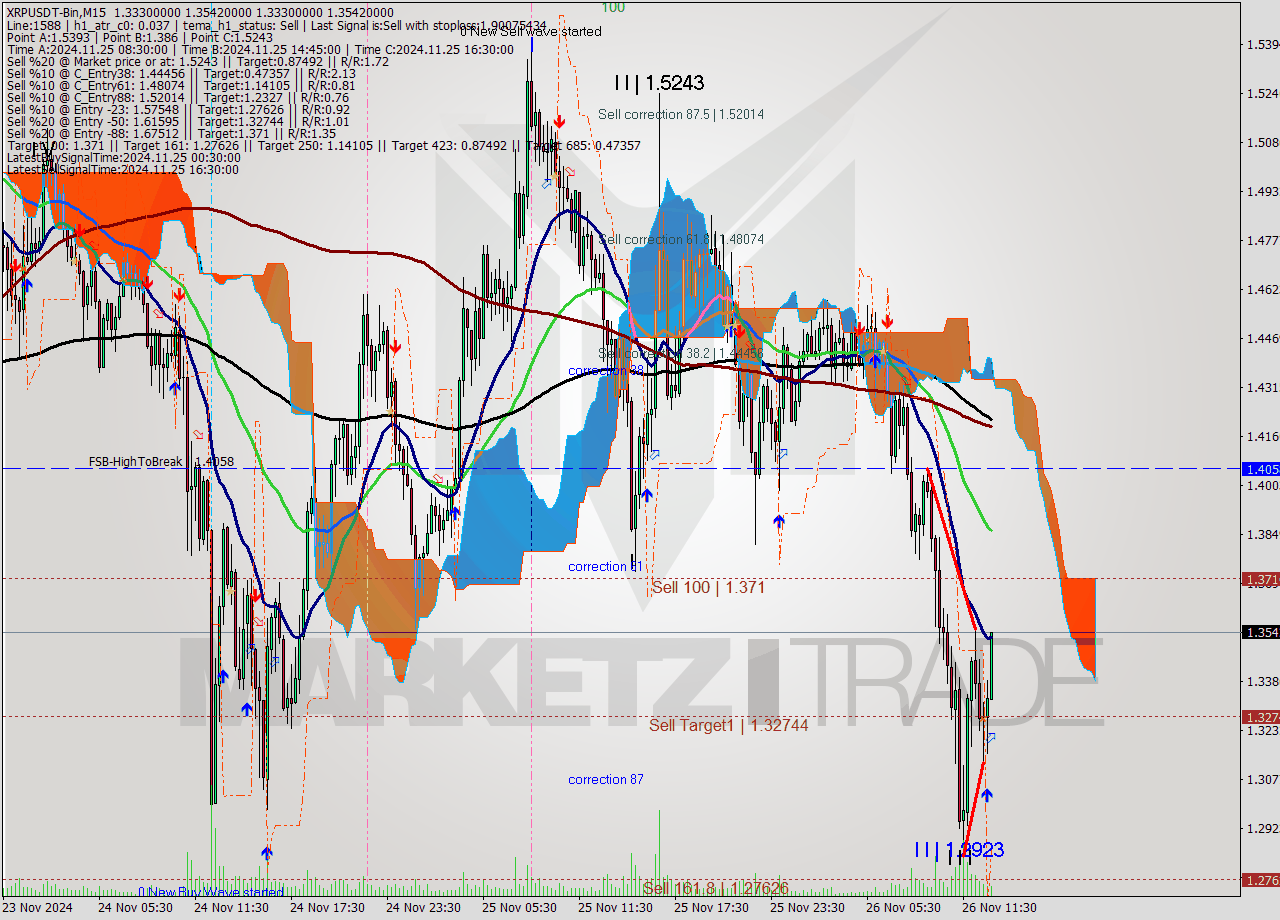Click the 'correction 87' blue label
This screenshot has width=1280, height=920.
(x=606, y=779)
